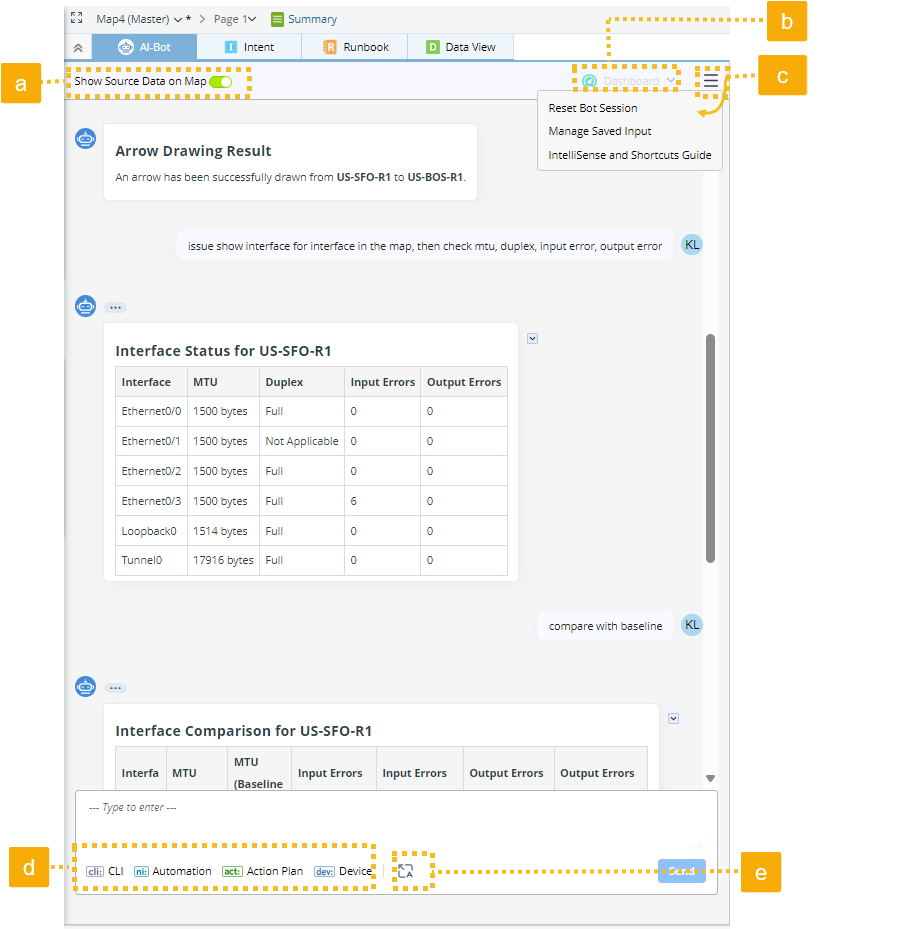
Task: Open the Page 1 dropdown
Action: pos(251,19)
